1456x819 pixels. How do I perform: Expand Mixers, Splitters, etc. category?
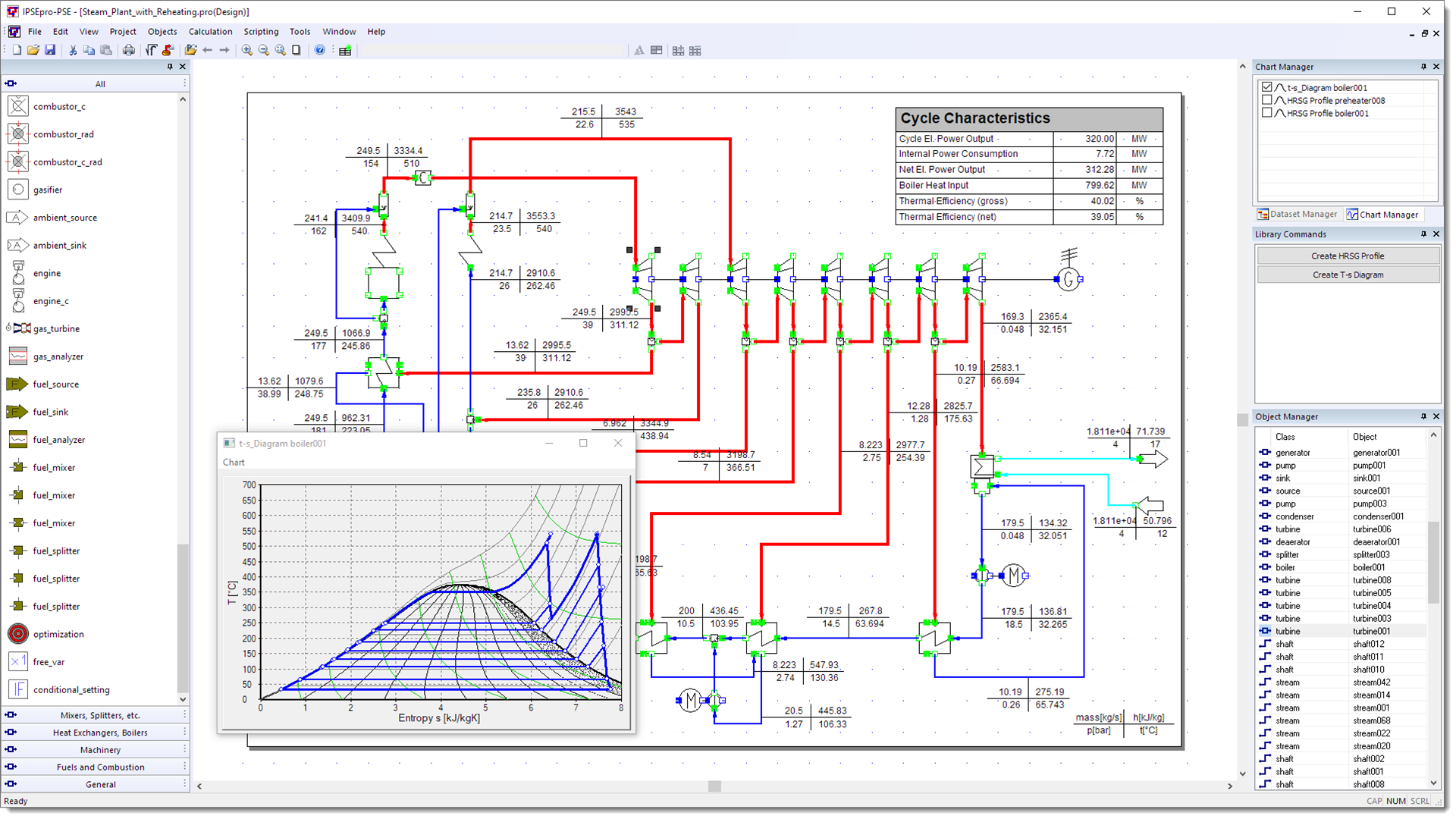pos(100,715)
